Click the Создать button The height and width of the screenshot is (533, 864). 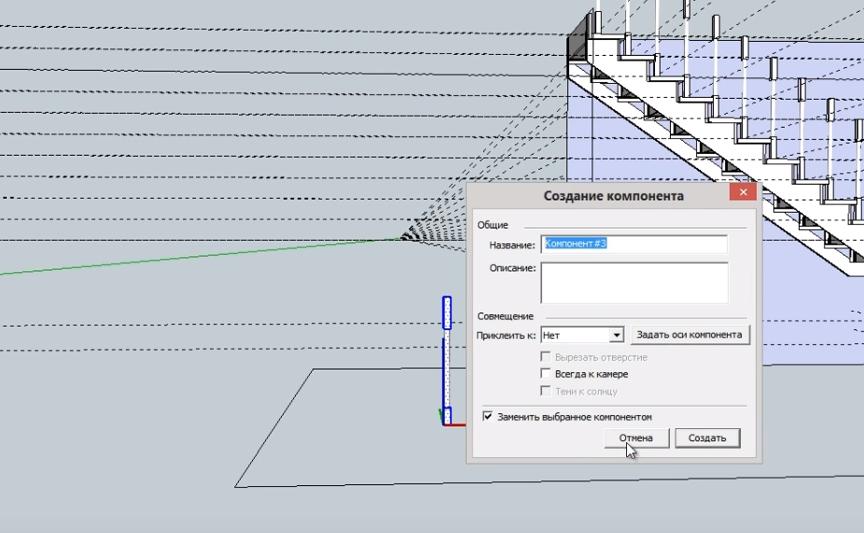707,438
